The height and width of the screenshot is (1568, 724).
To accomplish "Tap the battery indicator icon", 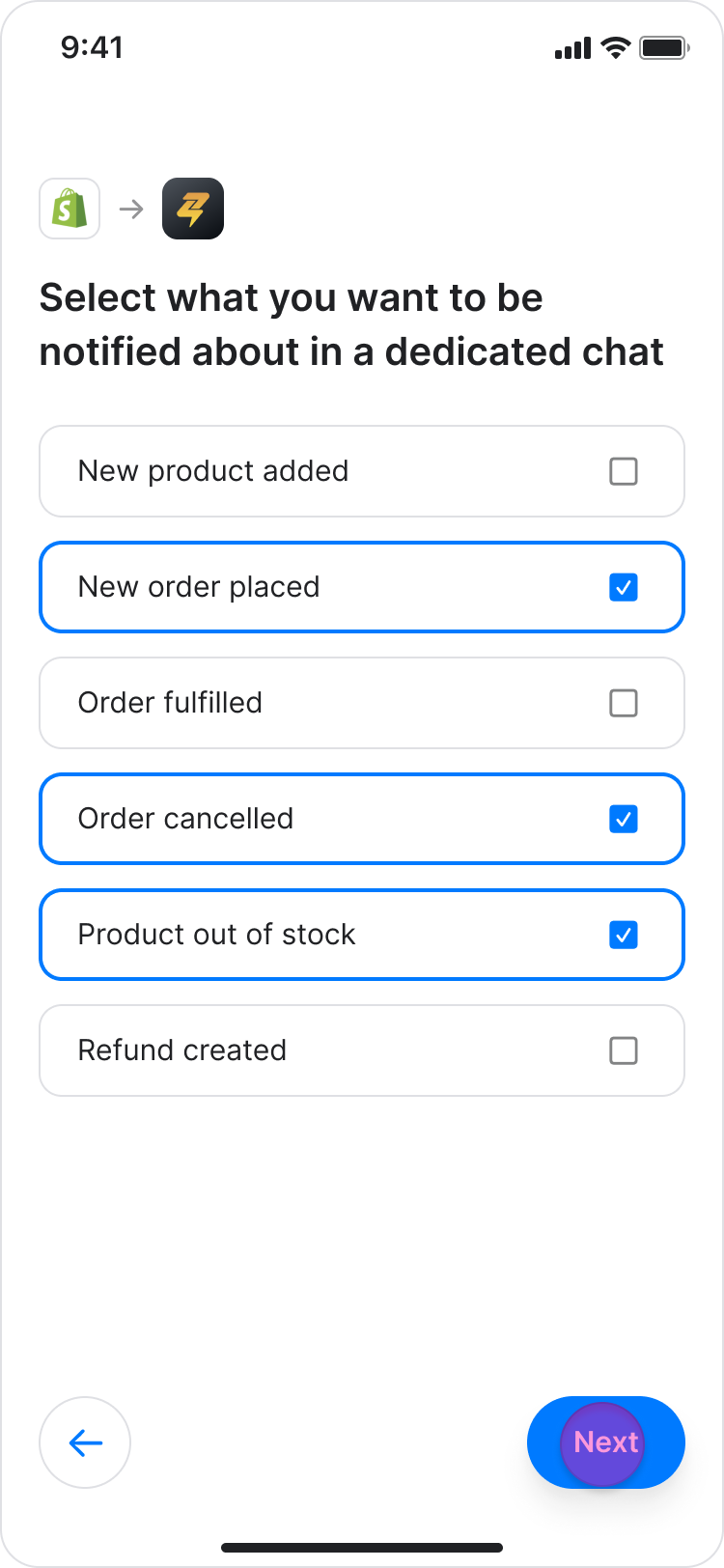I will click(663, 48).
